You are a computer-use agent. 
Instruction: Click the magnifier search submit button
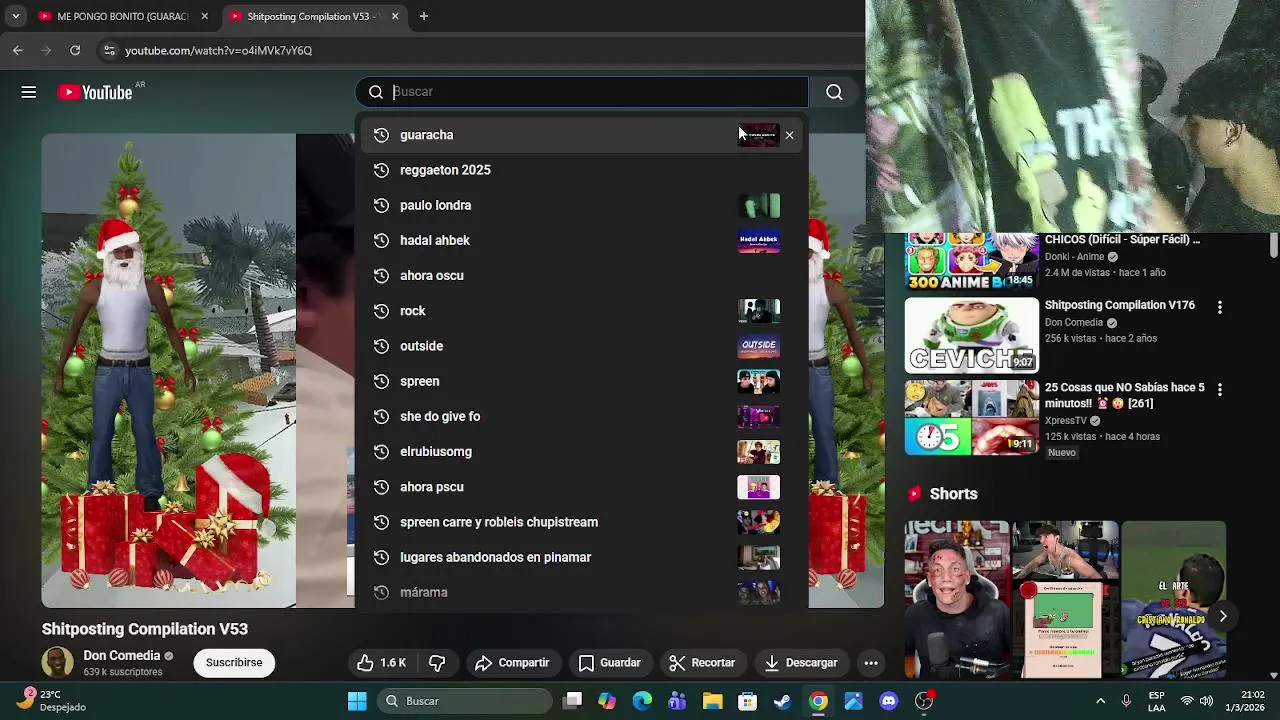(834, 92)
